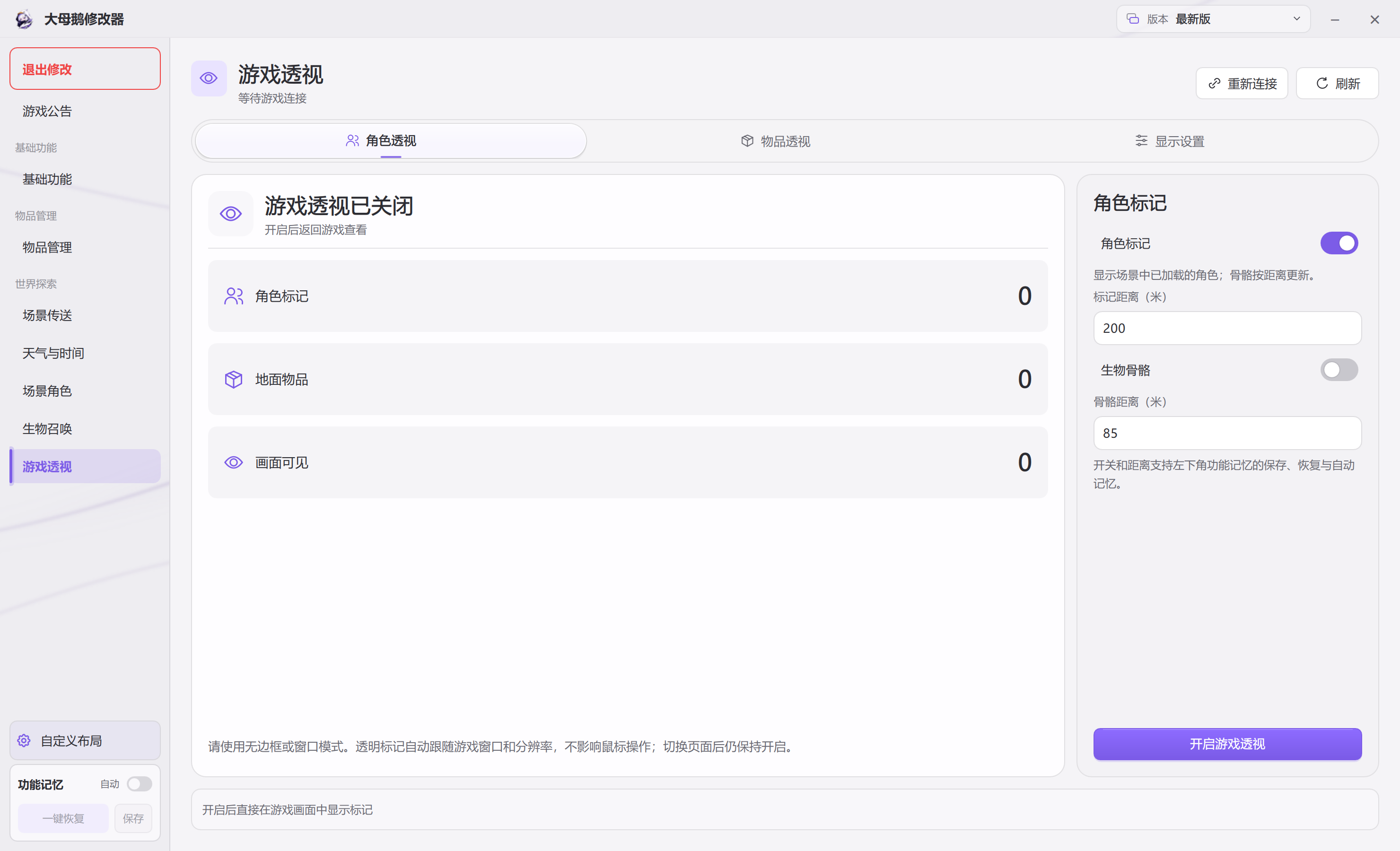Go to 天气与时间 in sidebar
The image size is (1400, 851).
pos(85,353)
